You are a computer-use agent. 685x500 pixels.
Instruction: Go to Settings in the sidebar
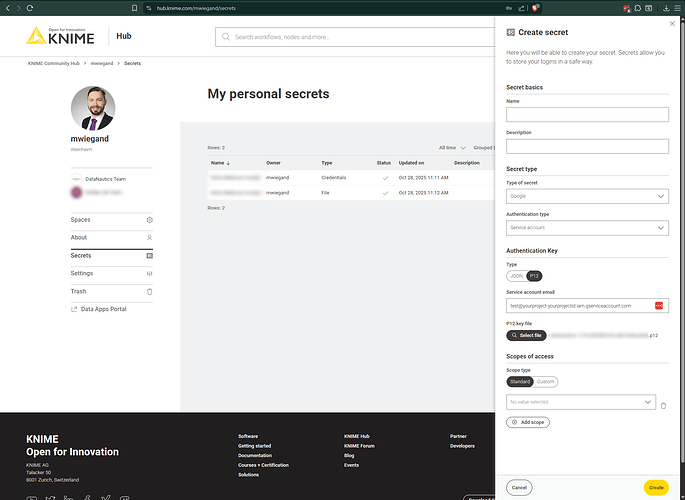click(111, 273)
